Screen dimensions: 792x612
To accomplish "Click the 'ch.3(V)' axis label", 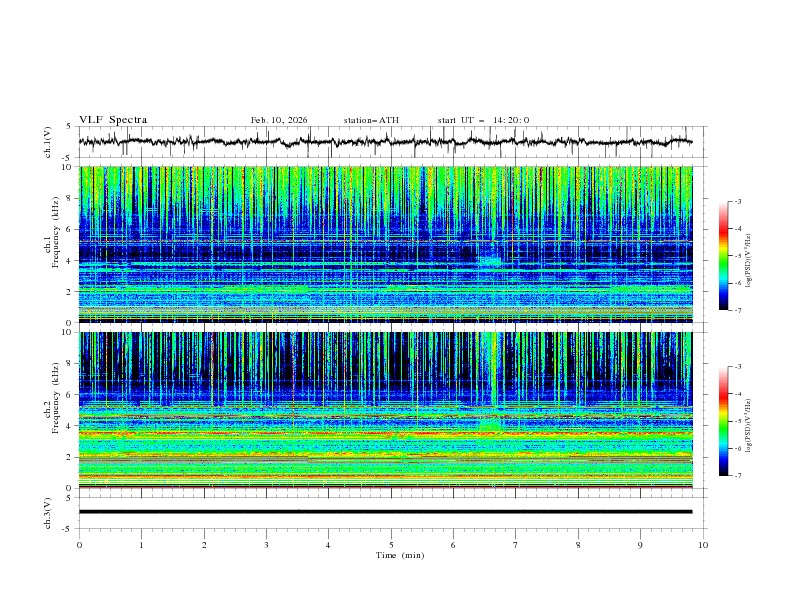I will click(48, 513).
